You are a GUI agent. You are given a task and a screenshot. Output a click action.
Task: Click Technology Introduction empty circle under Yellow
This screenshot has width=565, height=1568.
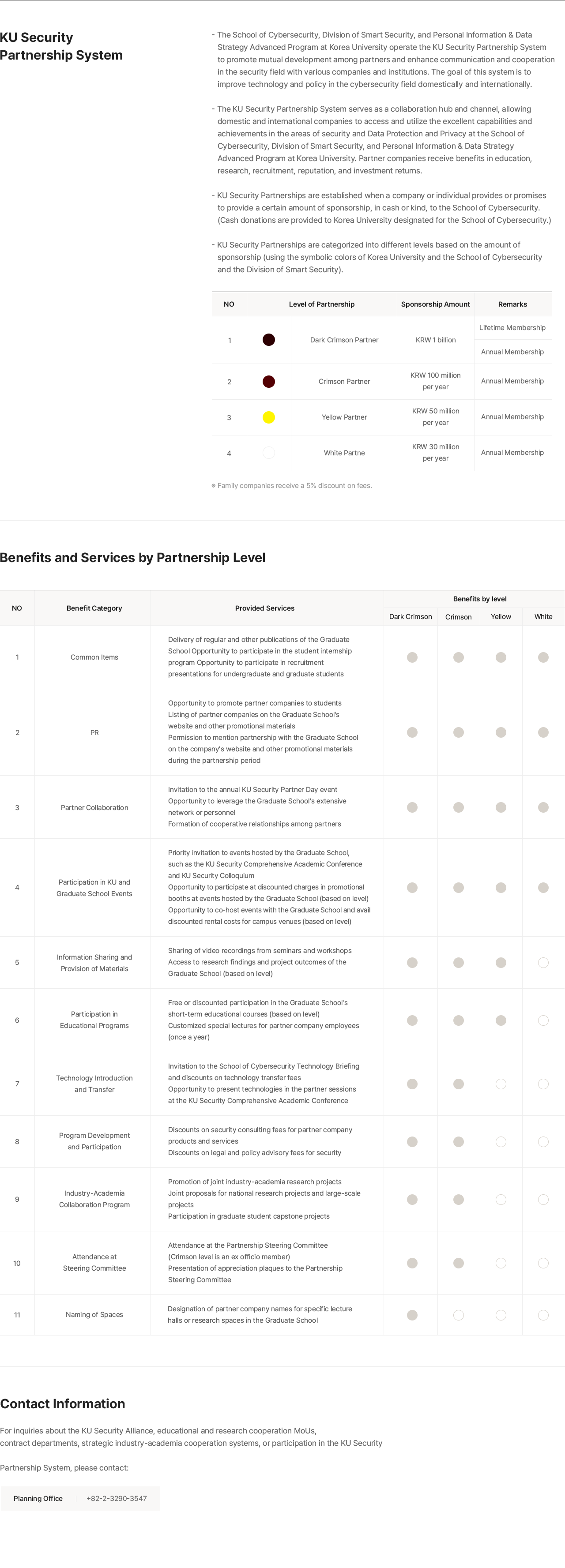(501, 1084)
